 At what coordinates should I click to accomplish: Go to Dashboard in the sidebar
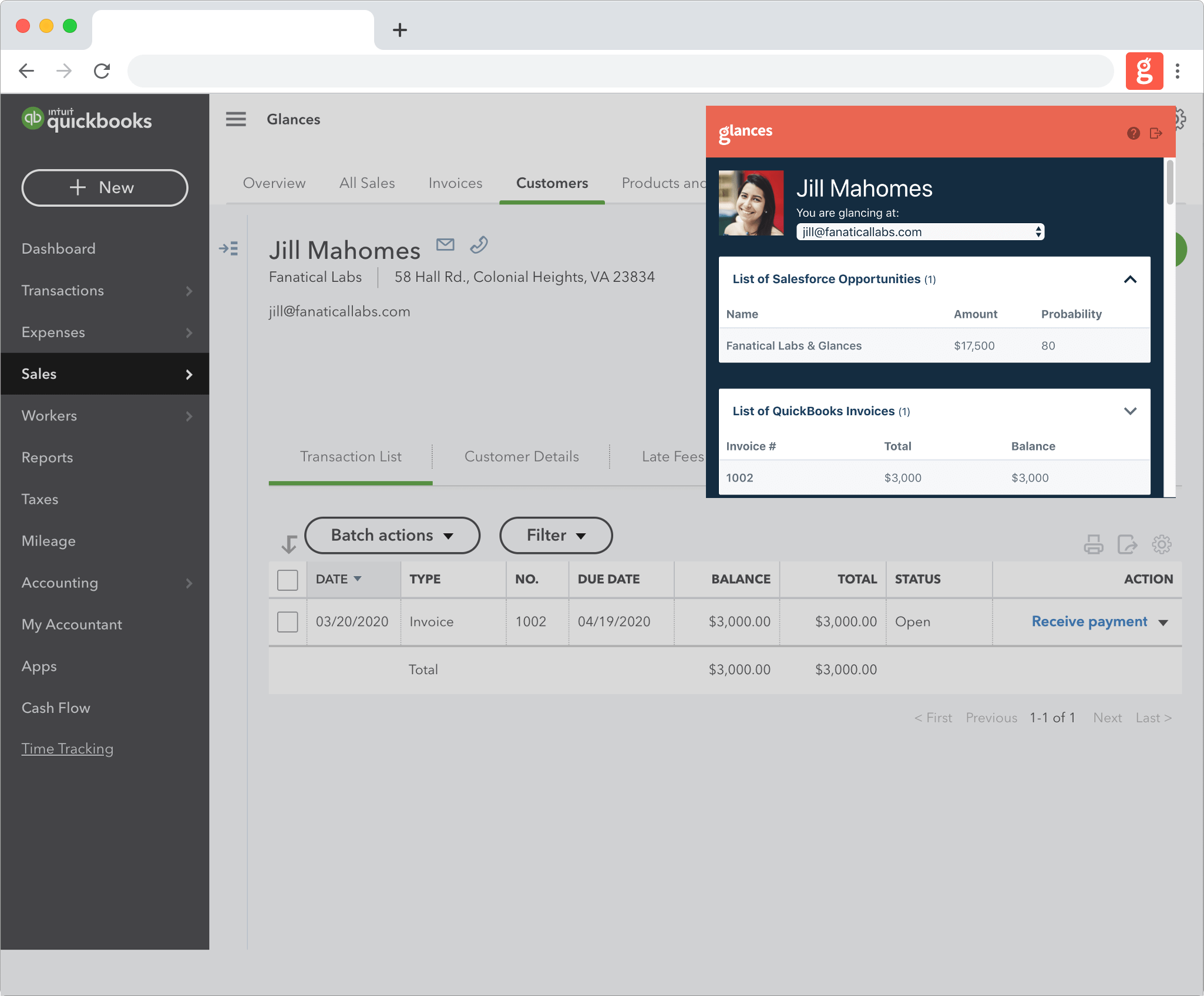pos(58,248)
